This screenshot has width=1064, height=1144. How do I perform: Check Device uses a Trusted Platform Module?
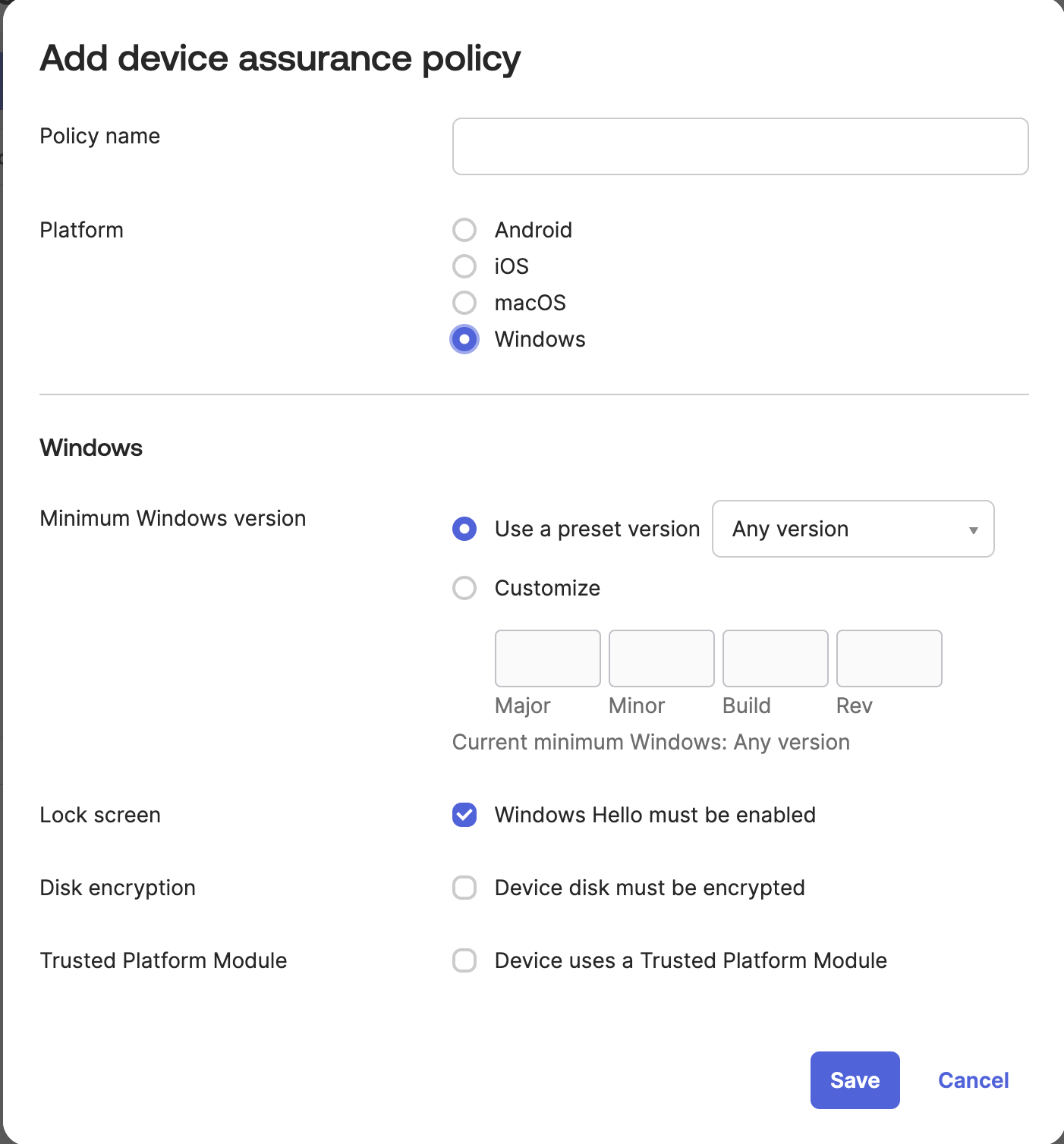pos(464,960)
